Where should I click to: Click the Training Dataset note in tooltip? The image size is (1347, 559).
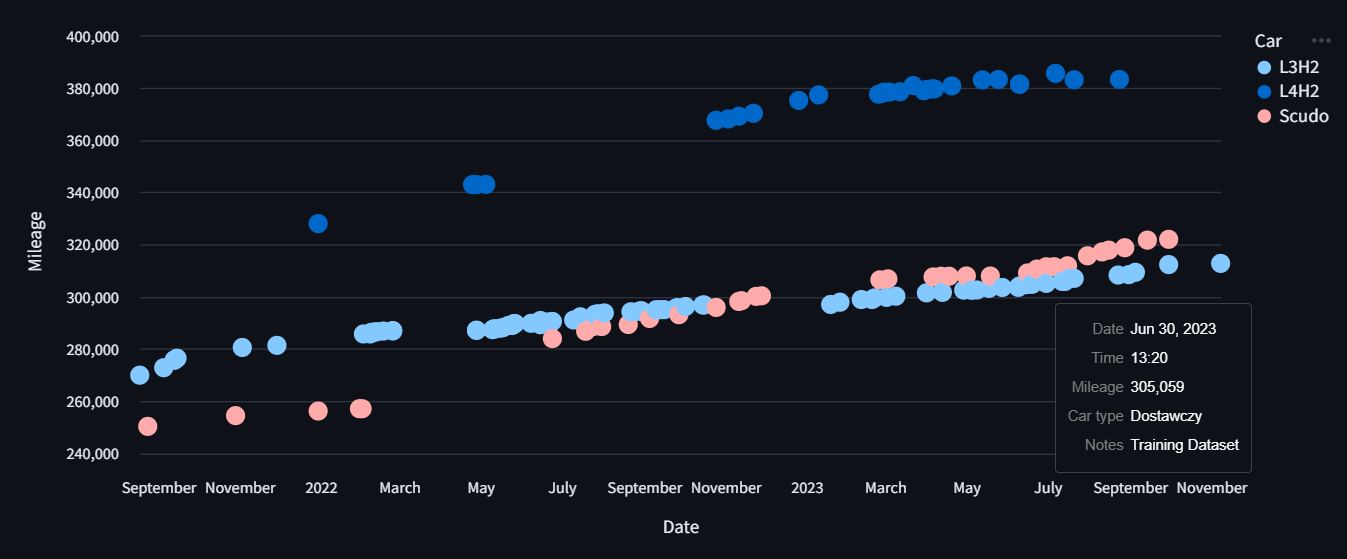click(1185, 445)
